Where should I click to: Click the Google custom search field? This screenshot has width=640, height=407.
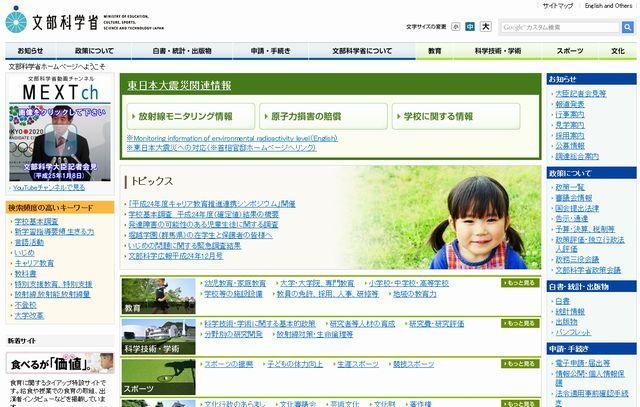tap(560, 27)
